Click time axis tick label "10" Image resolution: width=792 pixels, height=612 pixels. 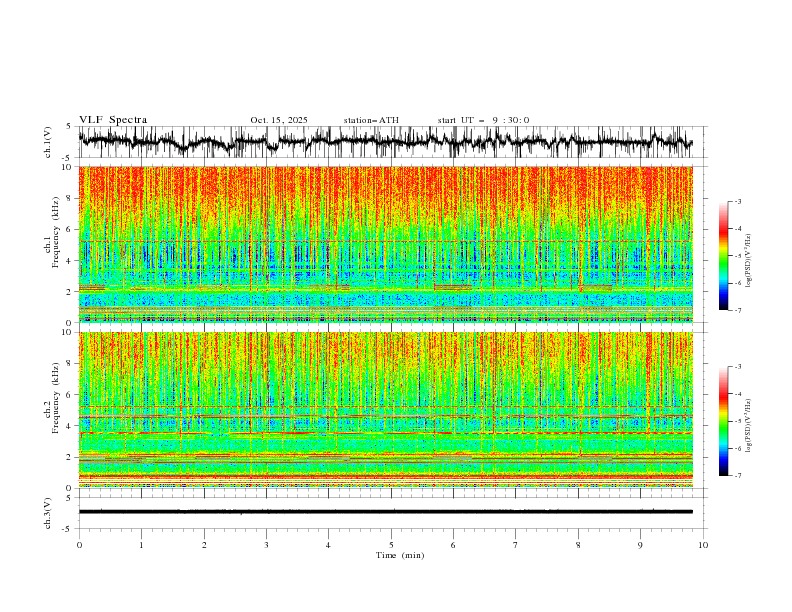pos(703,545)
